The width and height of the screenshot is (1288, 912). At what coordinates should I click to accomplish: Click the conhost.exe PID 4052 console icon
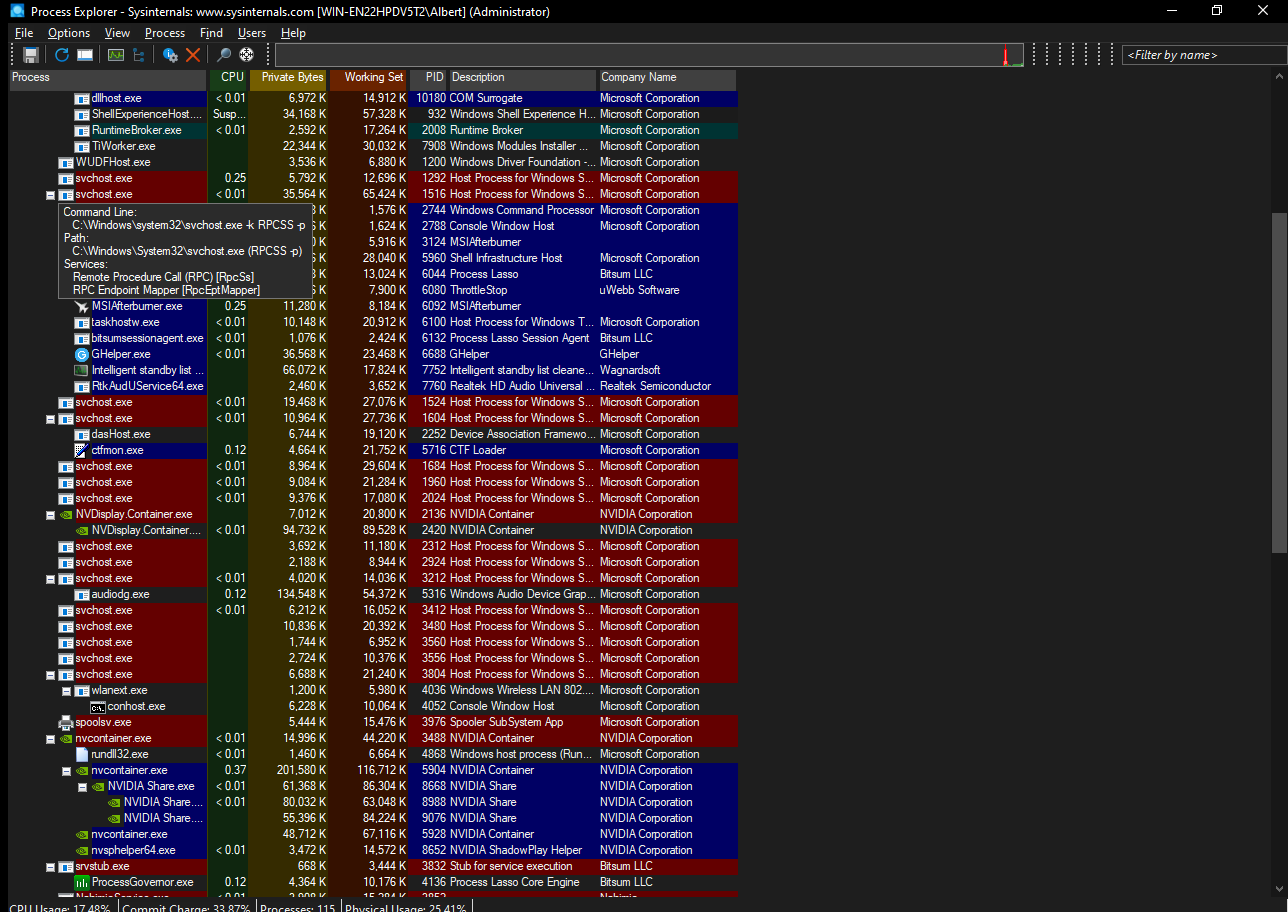pyautogui.click(x=98, y=706)
